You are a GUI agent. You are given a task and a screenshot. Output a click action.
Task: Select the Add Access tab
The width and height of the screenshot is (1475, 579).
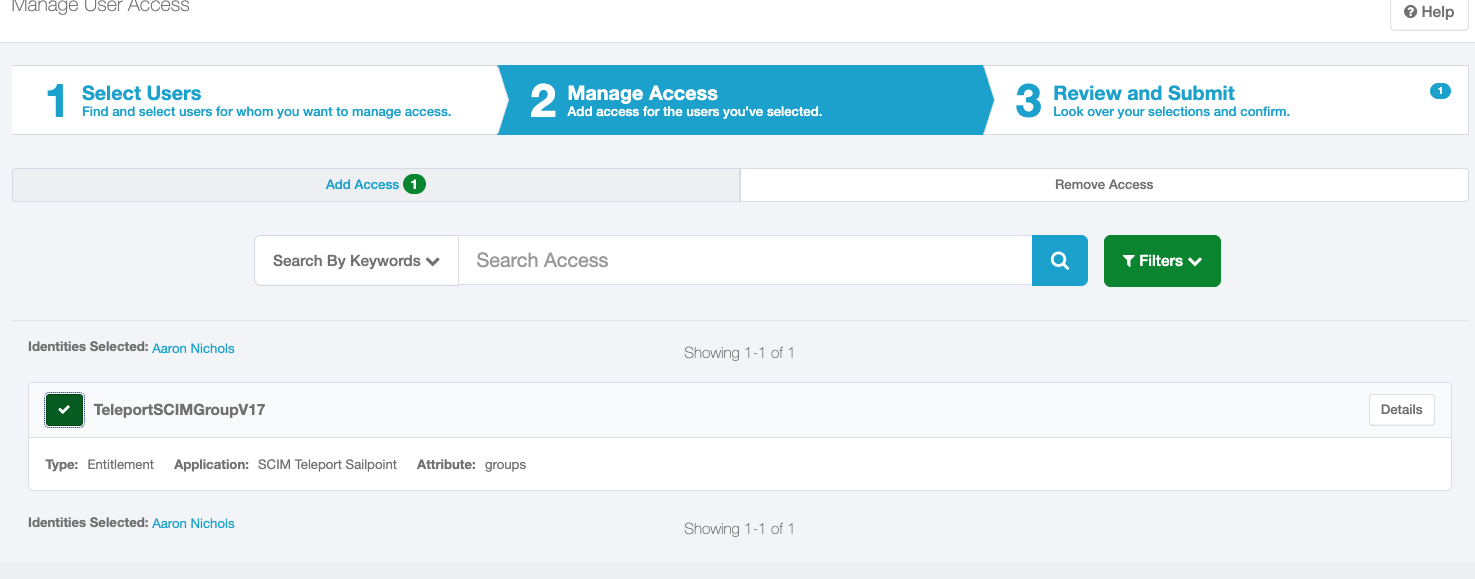pos(362,184)
